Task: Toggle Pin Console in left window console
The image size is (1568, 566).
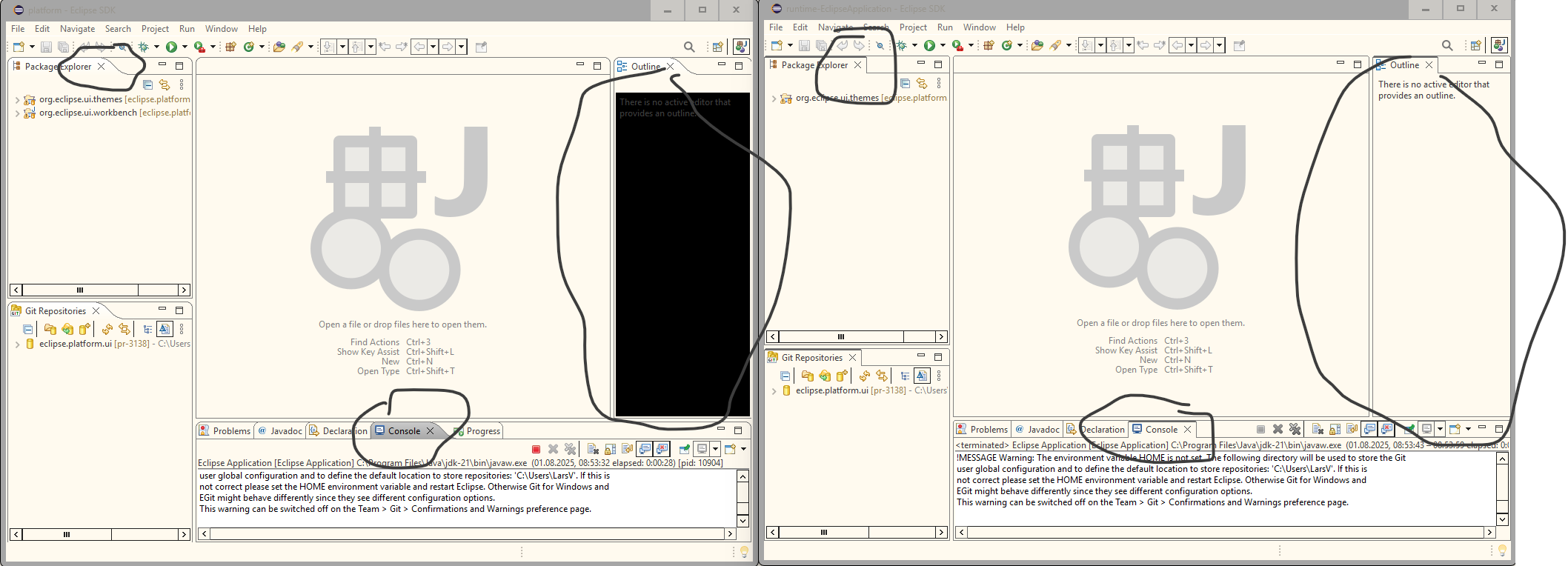Action: (x=684, y=449)
